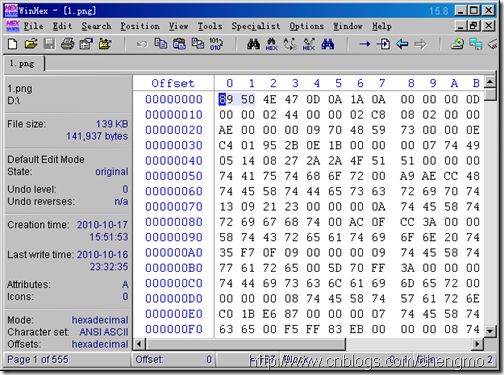The height and width of the screenshot is (375, 504).
Task: Open the Window menu
Action: click(x=348, y=26)
